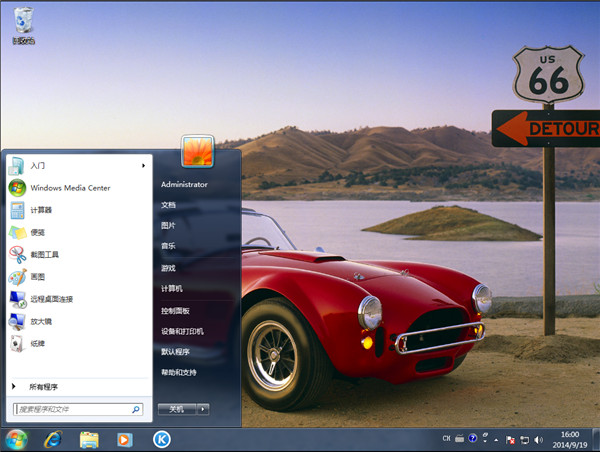Screen dimensions: 600x452
Task: Open Windows Media Center from Start menu
Action: click(69, 187)
